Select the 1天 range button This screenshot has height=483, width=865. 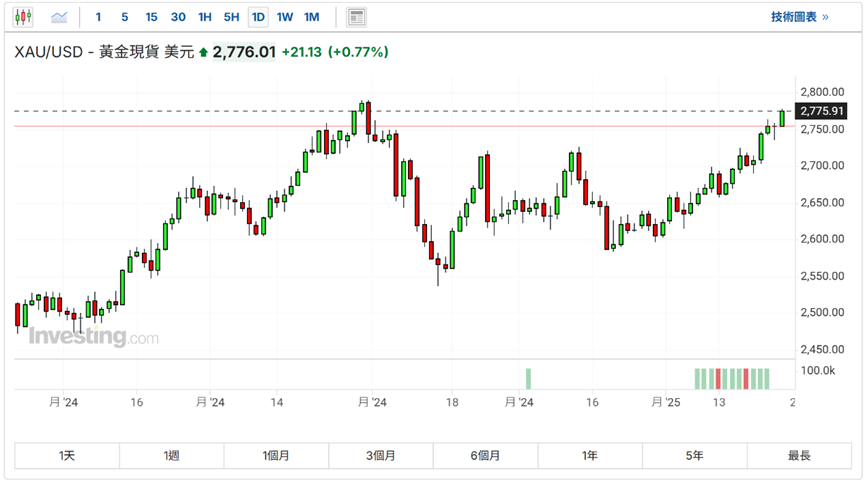click(67, 455)
